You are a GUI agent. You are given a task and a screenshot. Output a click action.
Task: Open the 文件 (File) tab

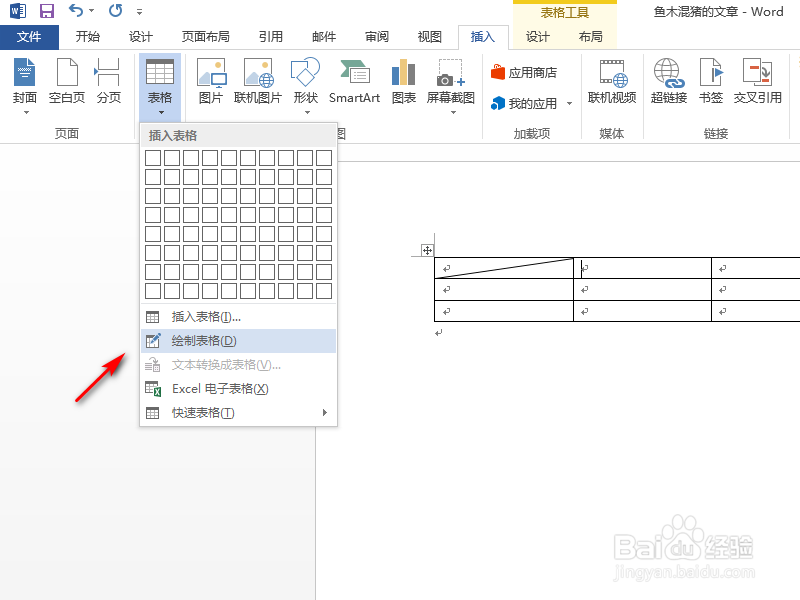[x=29, y=37]
